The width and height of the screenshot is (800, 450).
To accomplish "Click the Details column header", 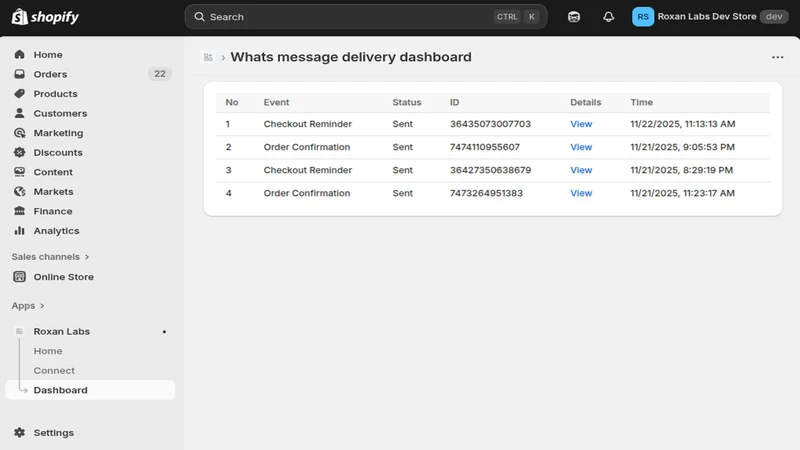I will 585,102.
